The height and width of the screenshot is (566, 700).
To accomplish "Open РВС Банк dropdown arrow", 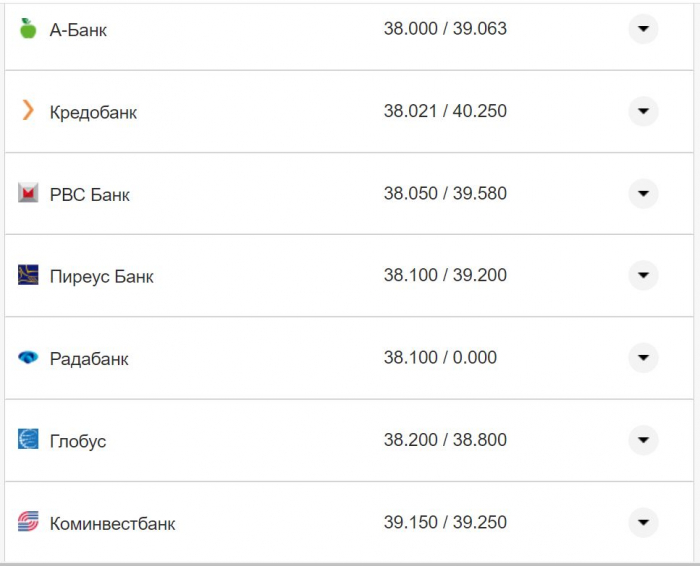I will point(643,193).
